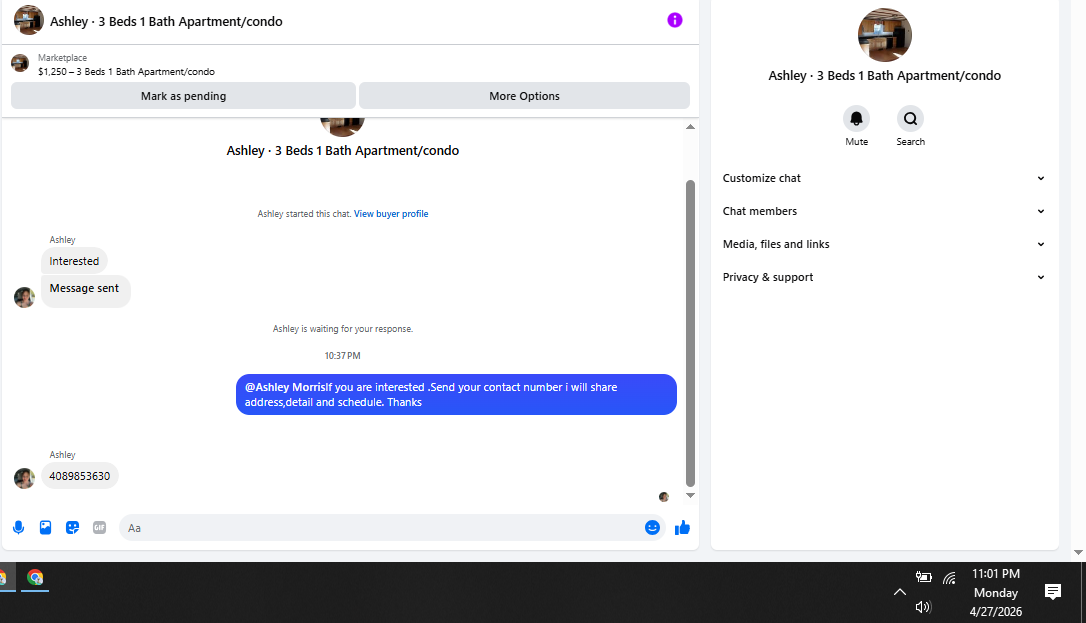Click listing price $1,250 text
The height and width of the screenshot is (623, 1086).
(x=53, y=71)
